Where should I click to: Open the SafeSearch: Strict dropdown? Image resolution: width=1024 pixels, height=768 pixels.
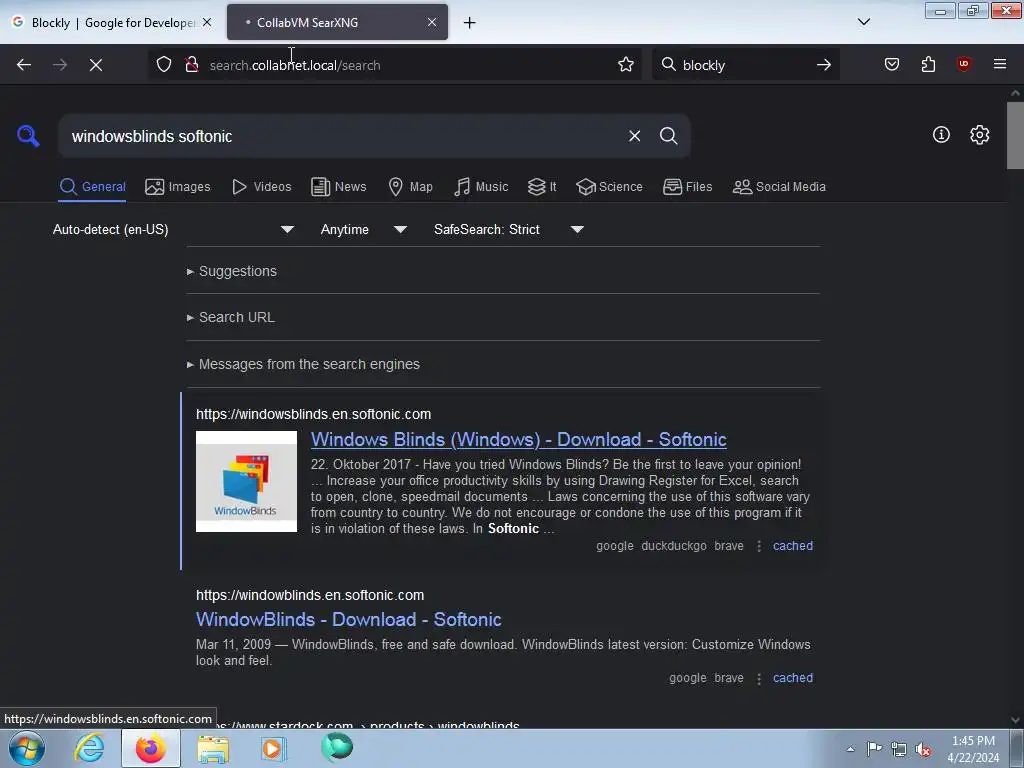pos(508,229)
